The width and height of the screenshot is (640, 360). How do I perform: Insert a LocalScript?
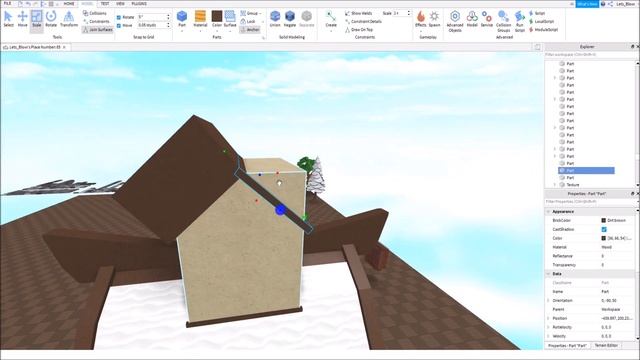[x=542, y=21]
